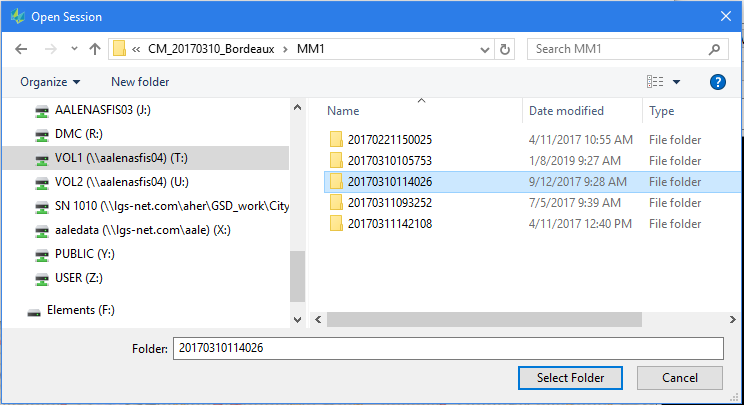Open the help question mark icon
Image resolution: width=744 pixels, height=405 pixels.
click(x=716, y=82)
